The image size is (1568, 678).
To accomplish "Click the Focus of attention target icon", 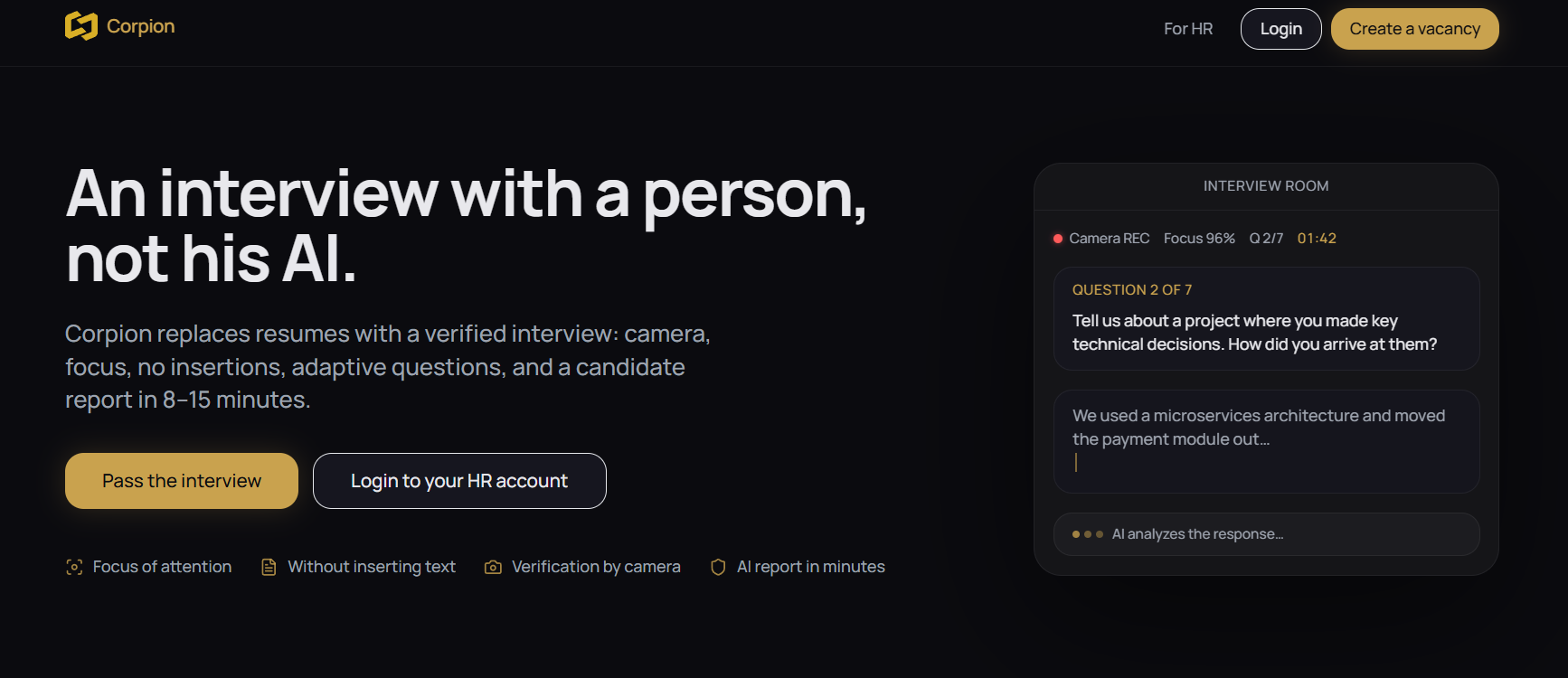I will (x=74, y=567).
